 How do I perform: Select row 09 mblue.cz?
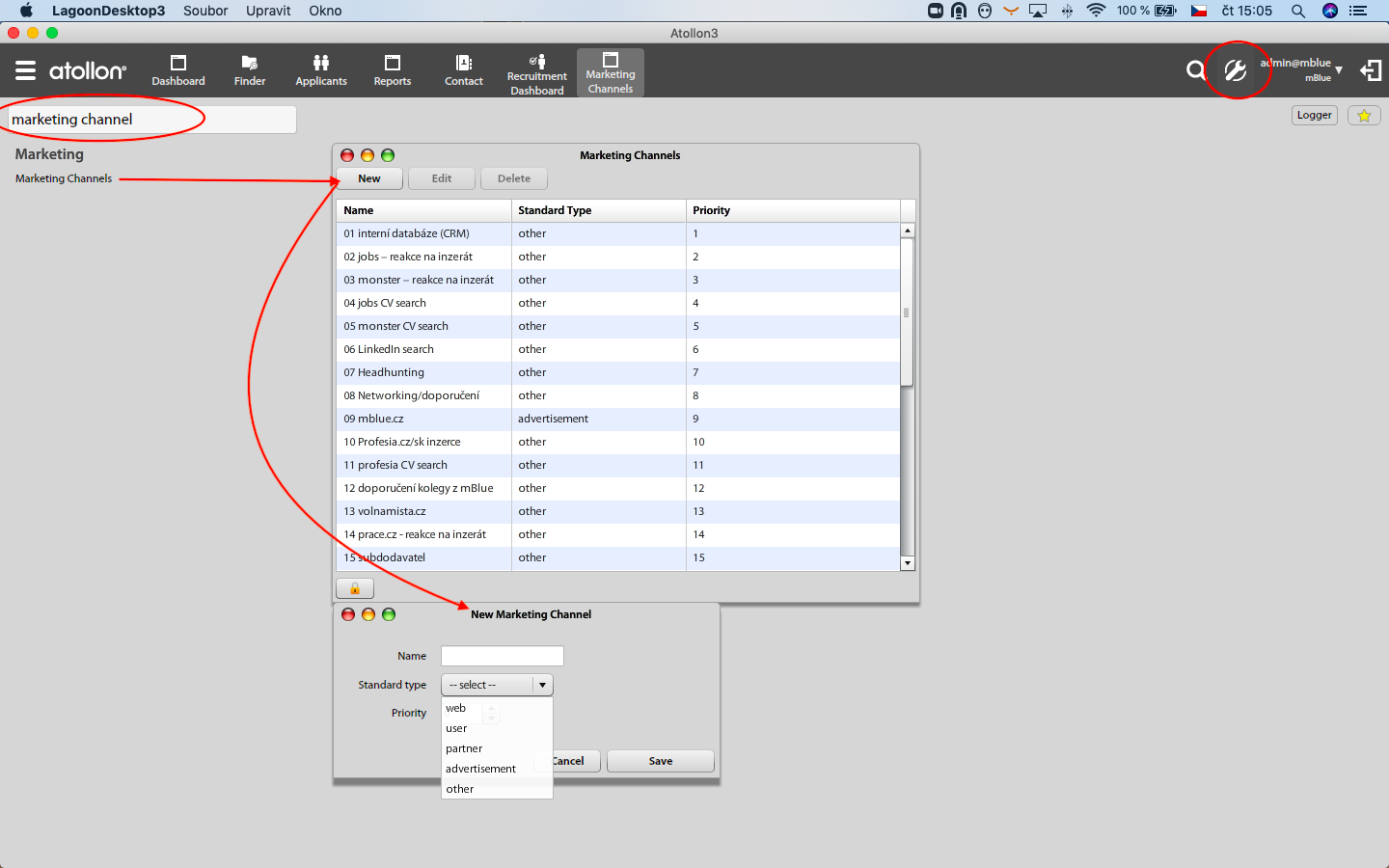[618, 419]
